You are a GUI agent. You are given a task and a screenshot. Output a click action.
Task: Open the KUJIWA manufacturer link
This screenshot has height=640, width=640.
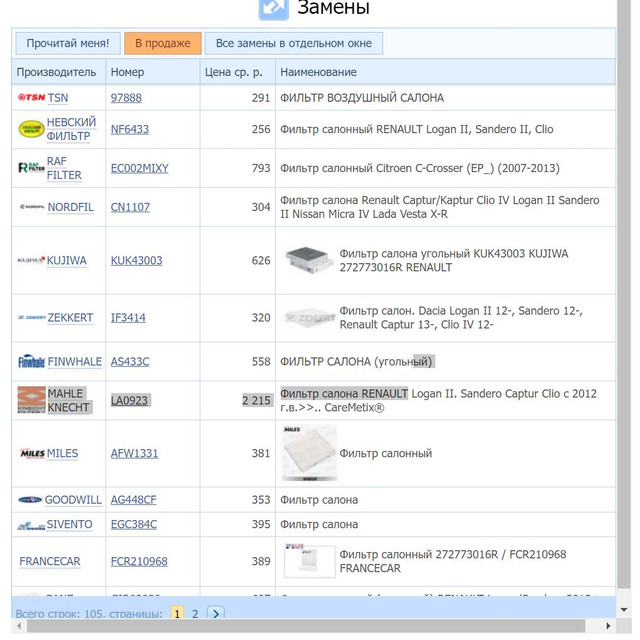(67, 260)
